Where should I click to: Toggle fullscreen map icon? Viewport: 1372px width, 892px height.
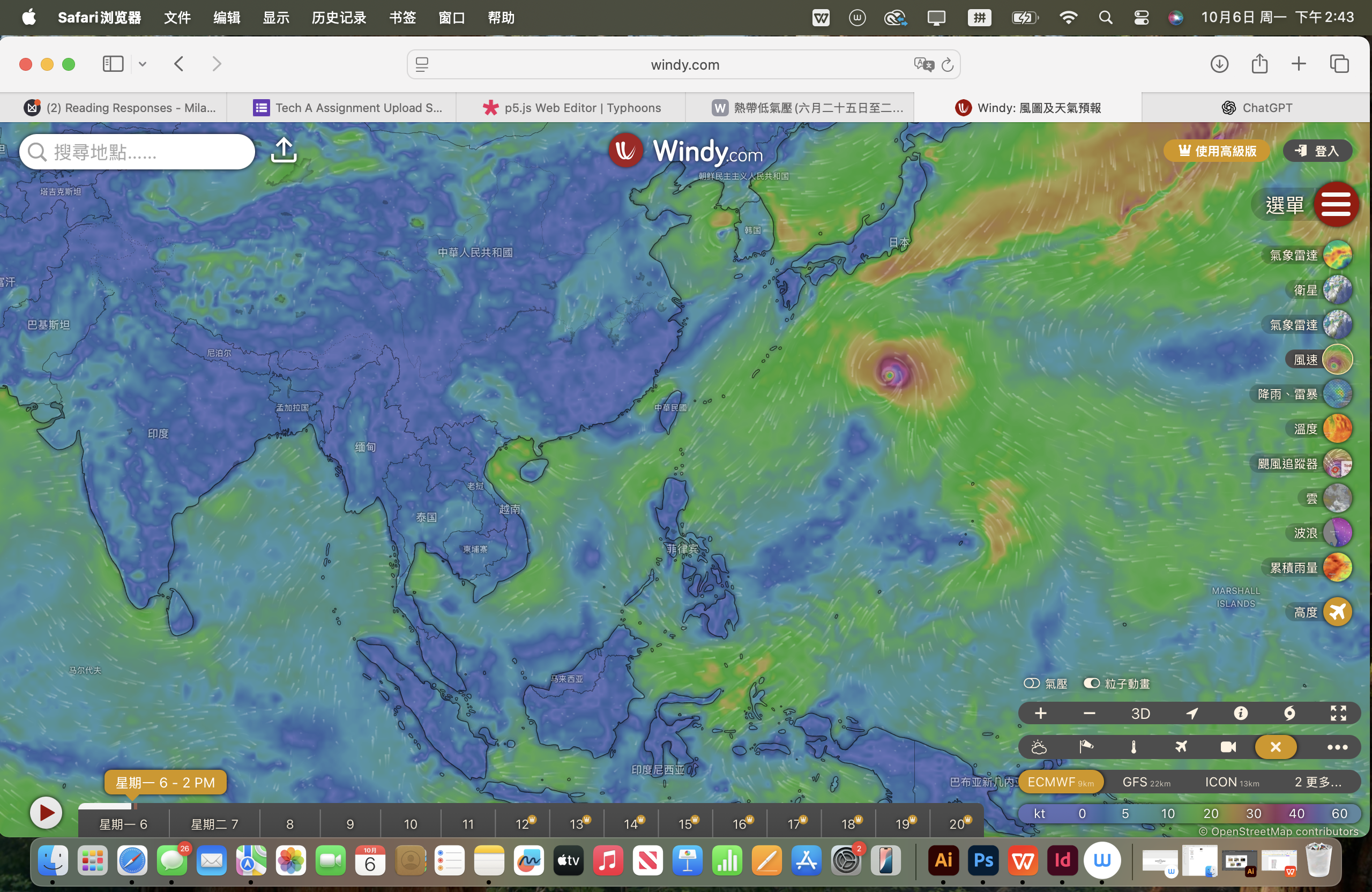point(1338,714)
